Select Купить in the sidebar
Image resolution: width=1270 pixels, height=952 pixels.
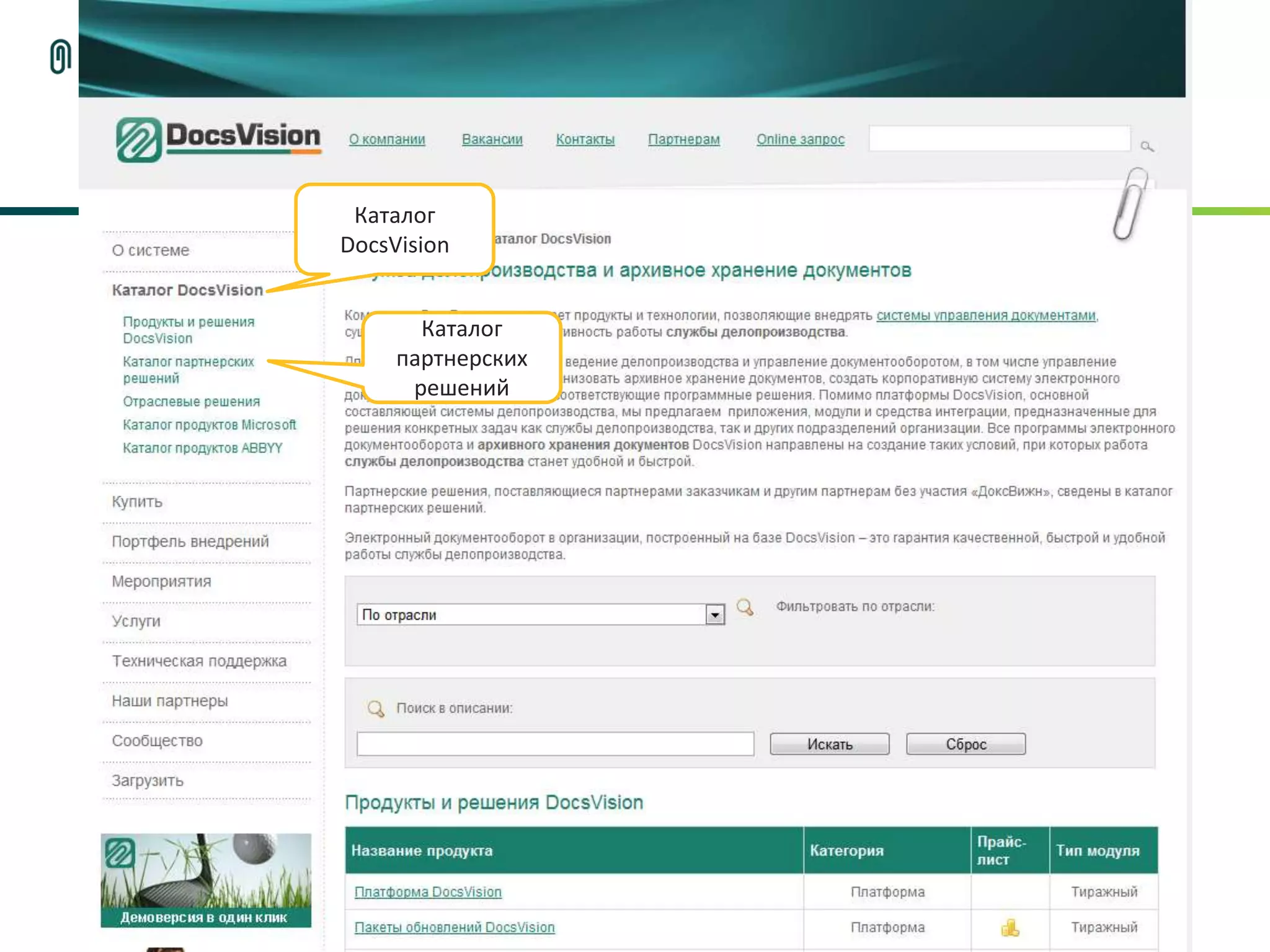(x=137, y=502)
